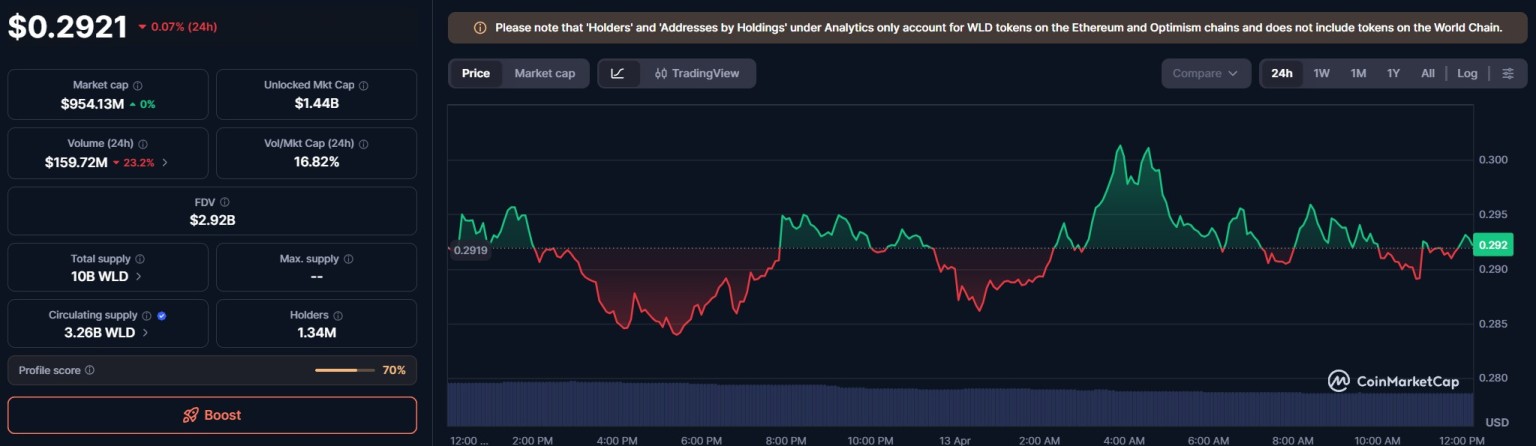Click the Profile score info icon
This screenshot has height=446, width=1536.
[90, 371]
